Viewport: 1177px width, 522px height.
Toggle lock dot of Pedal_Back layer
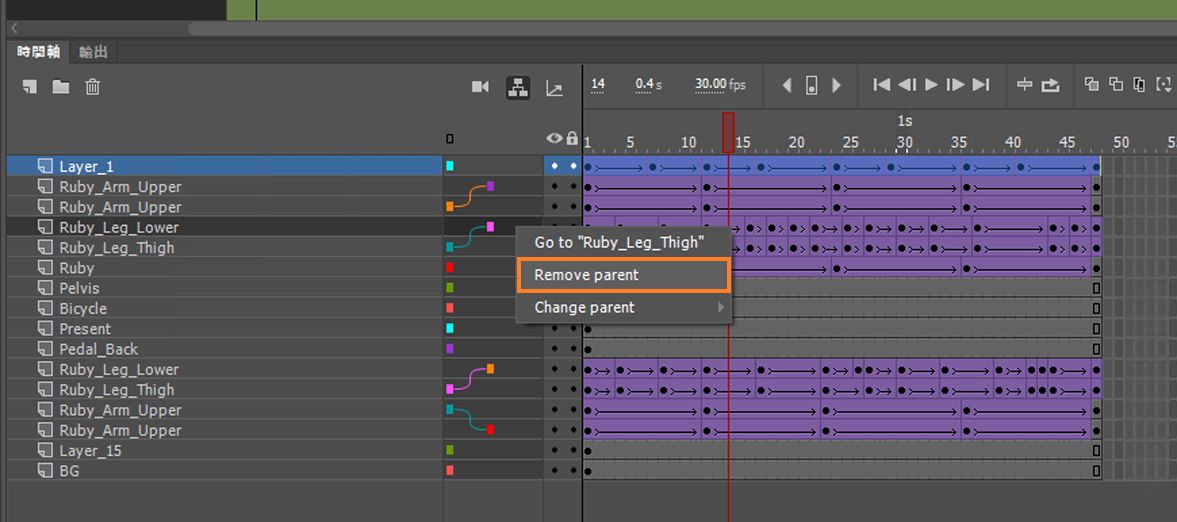[x=573, y=349]
